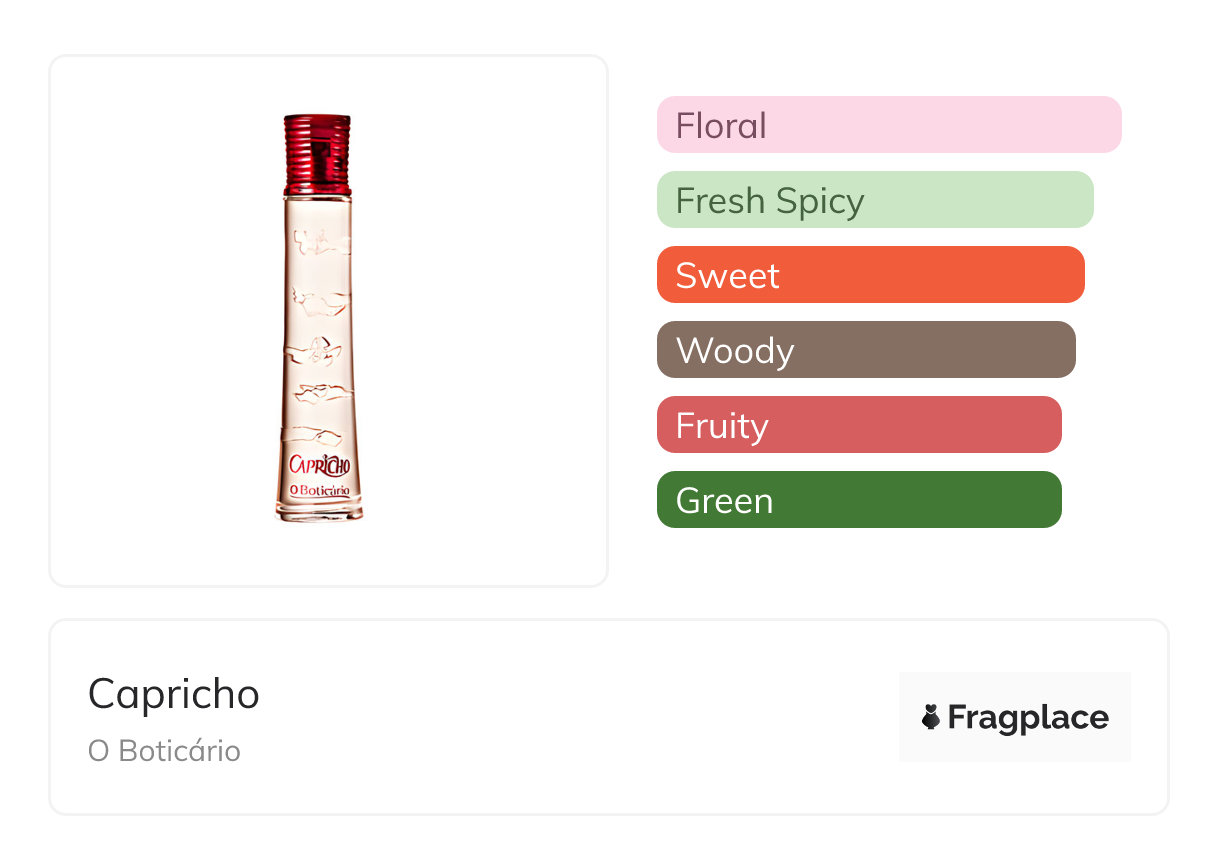This screenshot has height=864, width=1218.
Task: Choose the dark Green accord bar
Action: point(858,500)
